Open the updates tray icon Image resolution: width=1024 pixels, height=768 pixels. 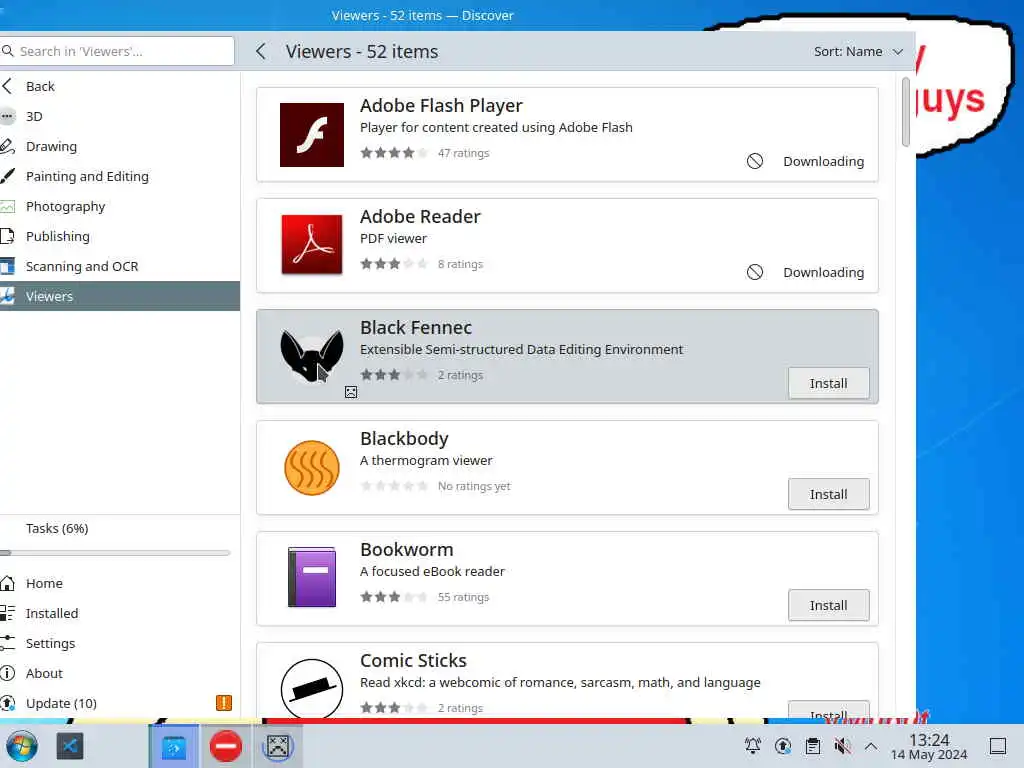click(782, 746)
